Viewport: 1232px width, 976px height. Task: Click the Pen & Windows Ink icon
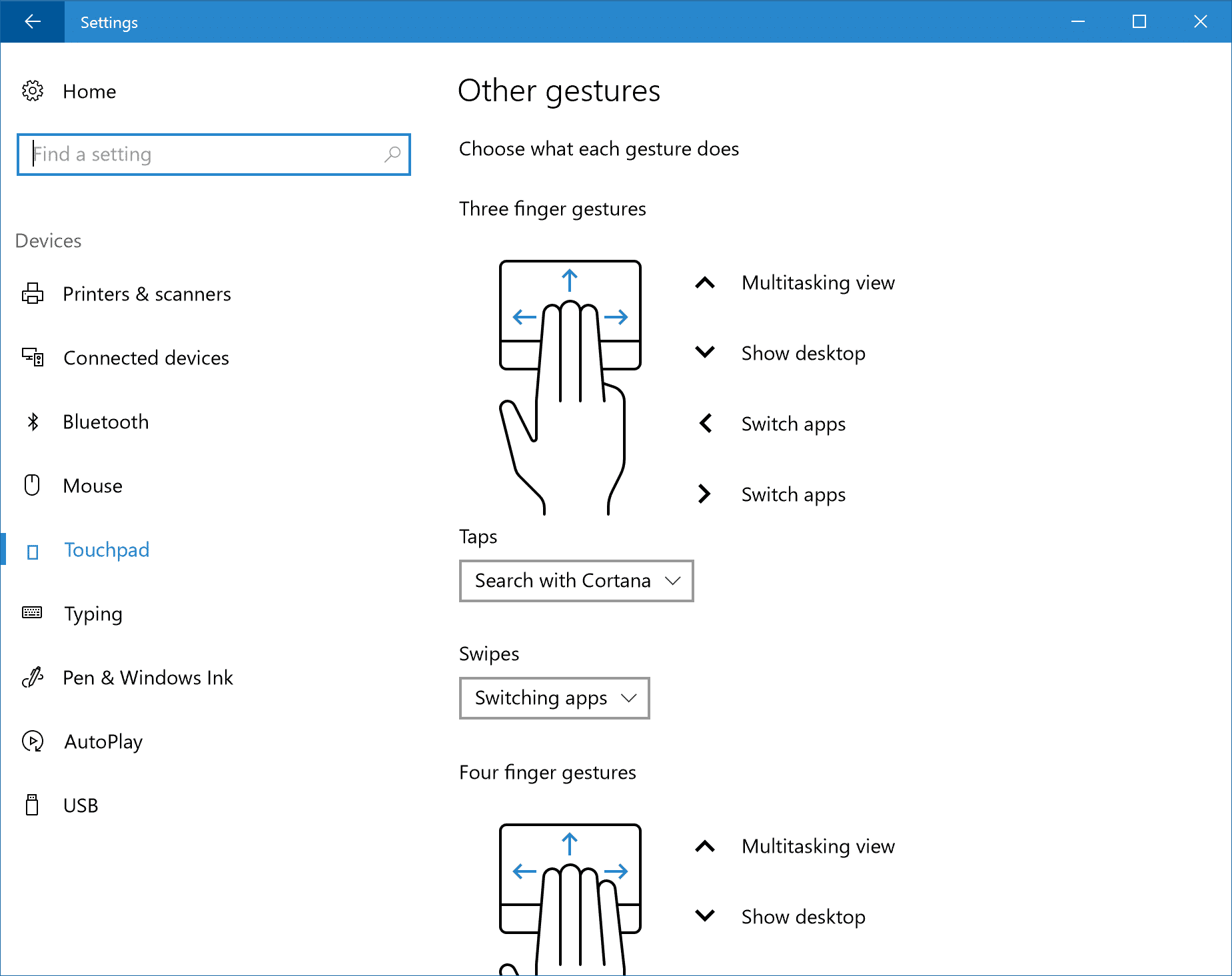[x=33, y=677]
